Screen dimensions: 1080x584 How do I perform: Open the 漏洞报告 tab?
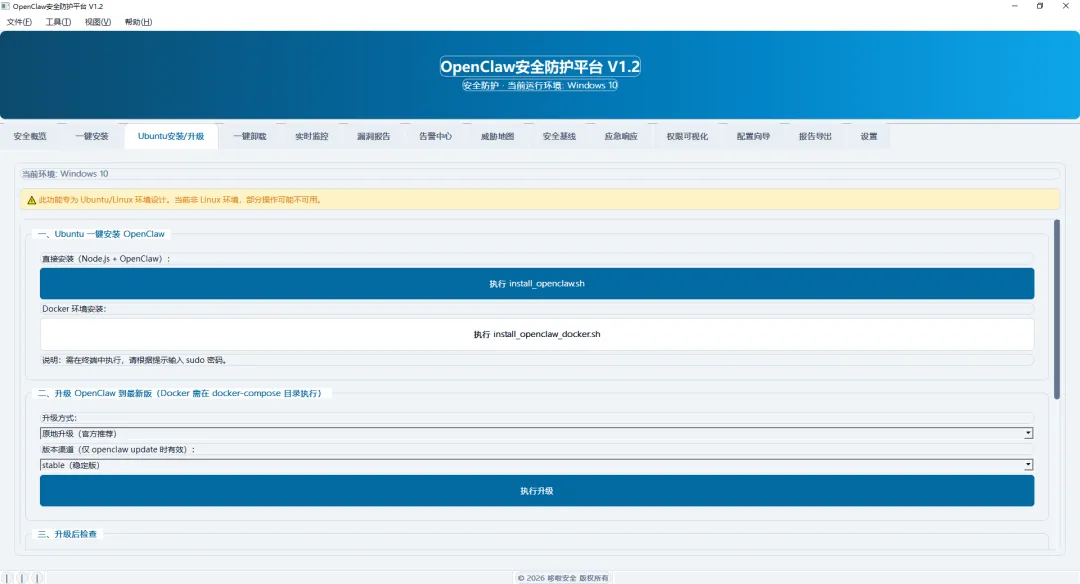(x=374, y=136)
